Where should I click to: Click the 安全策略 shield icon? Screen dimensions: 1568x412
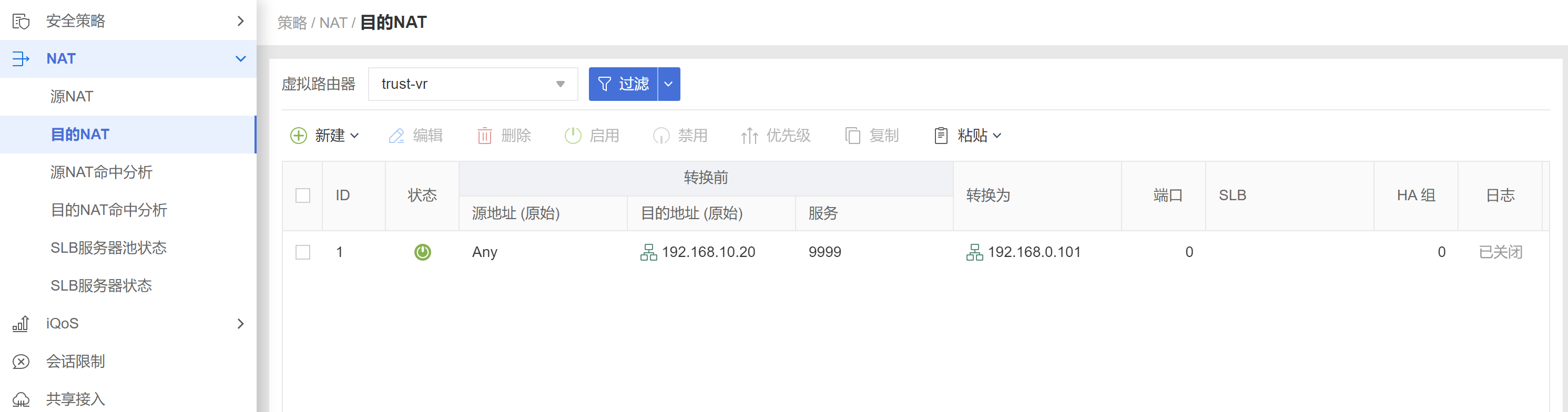click(21, 22)
